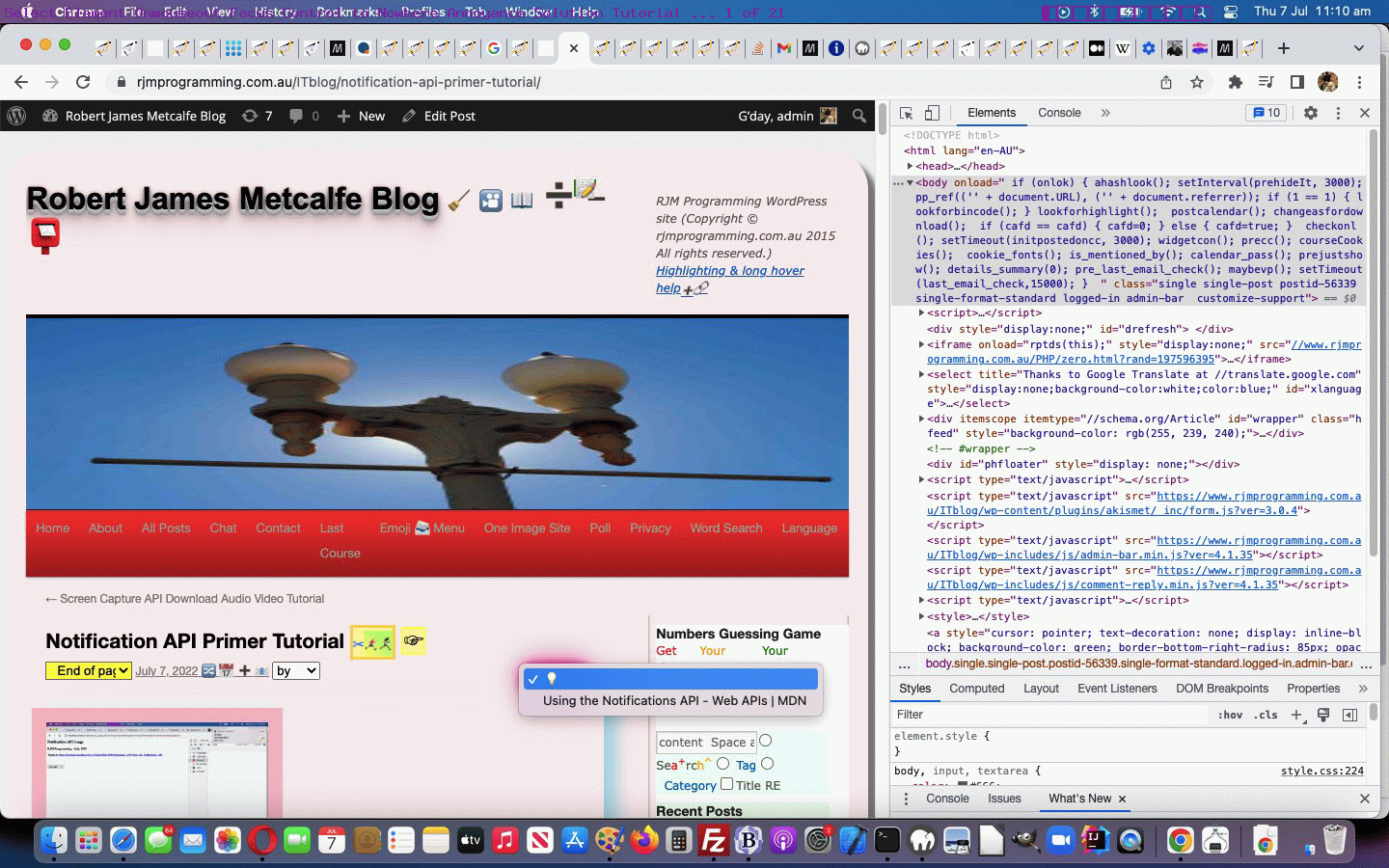Screen dimensions: 1389x868
Task: Toggle .cls element classes panel
Action: click(x=1266, y=715)
